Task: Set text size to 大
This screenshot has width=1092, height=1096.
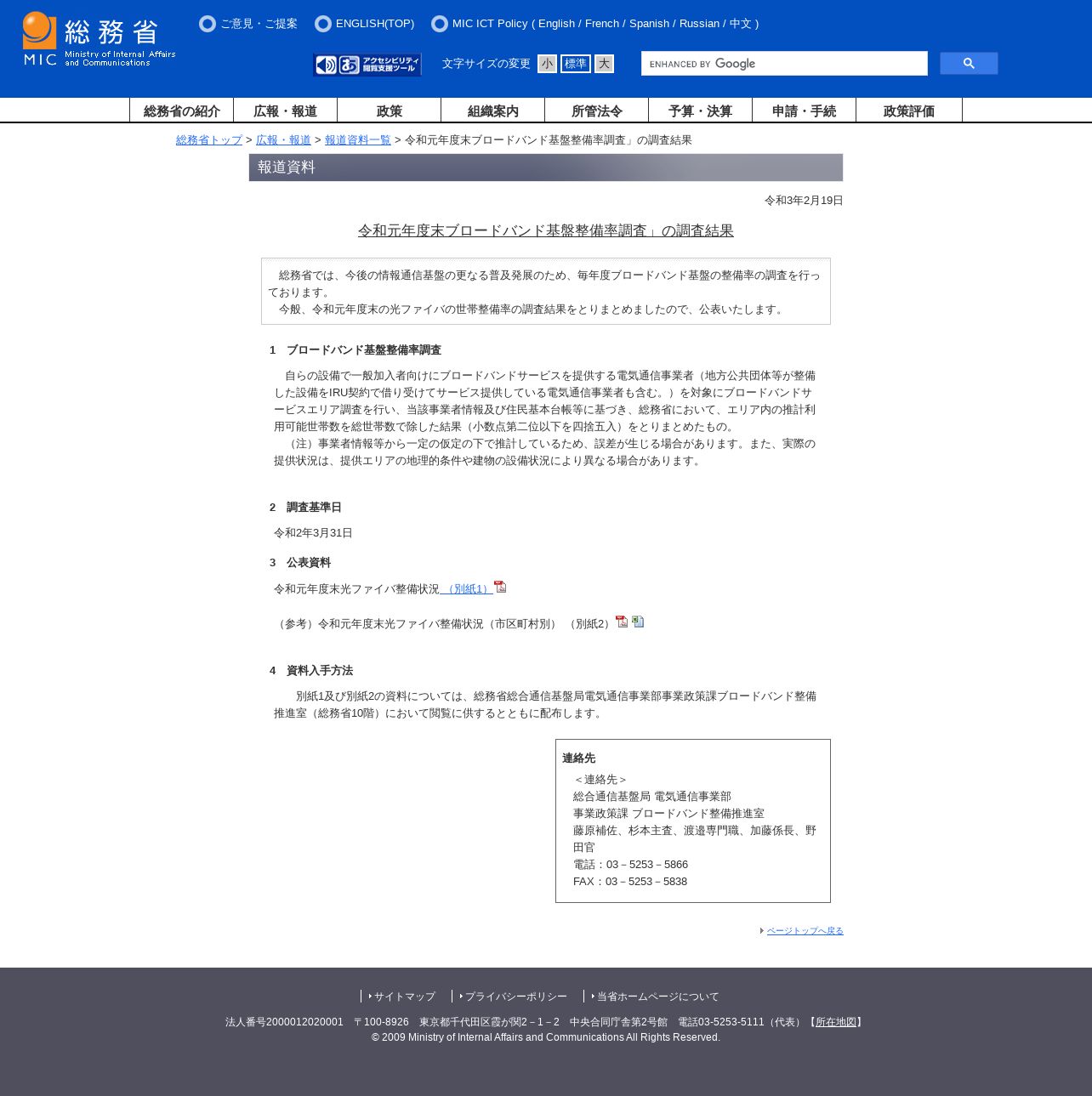Action: click(x=604, y=64)
